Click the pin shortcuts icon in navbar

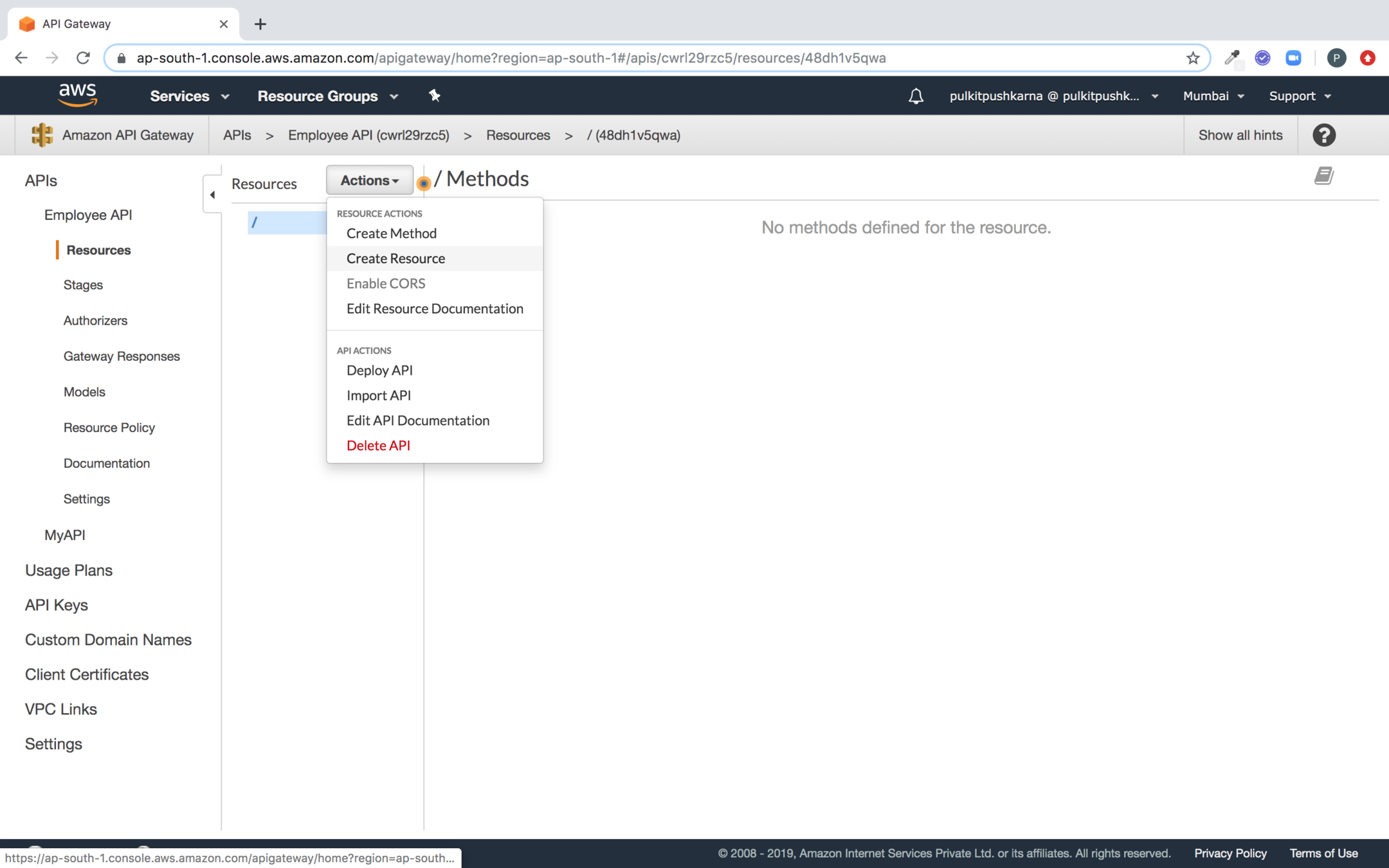435,96
